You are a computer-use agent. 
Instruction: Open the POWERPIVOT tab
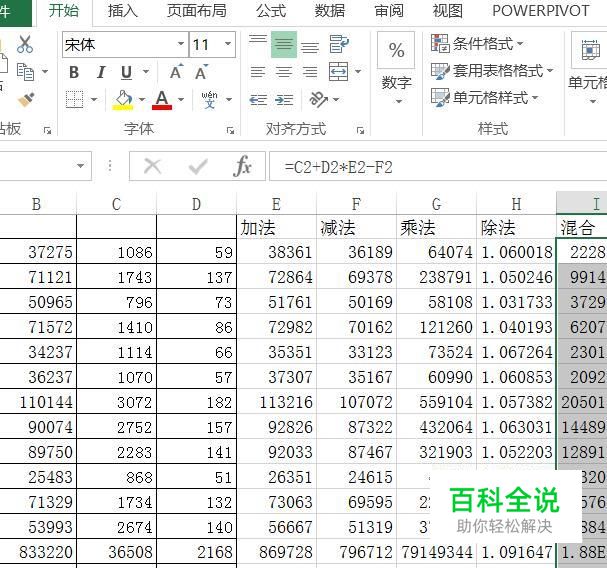540,11
